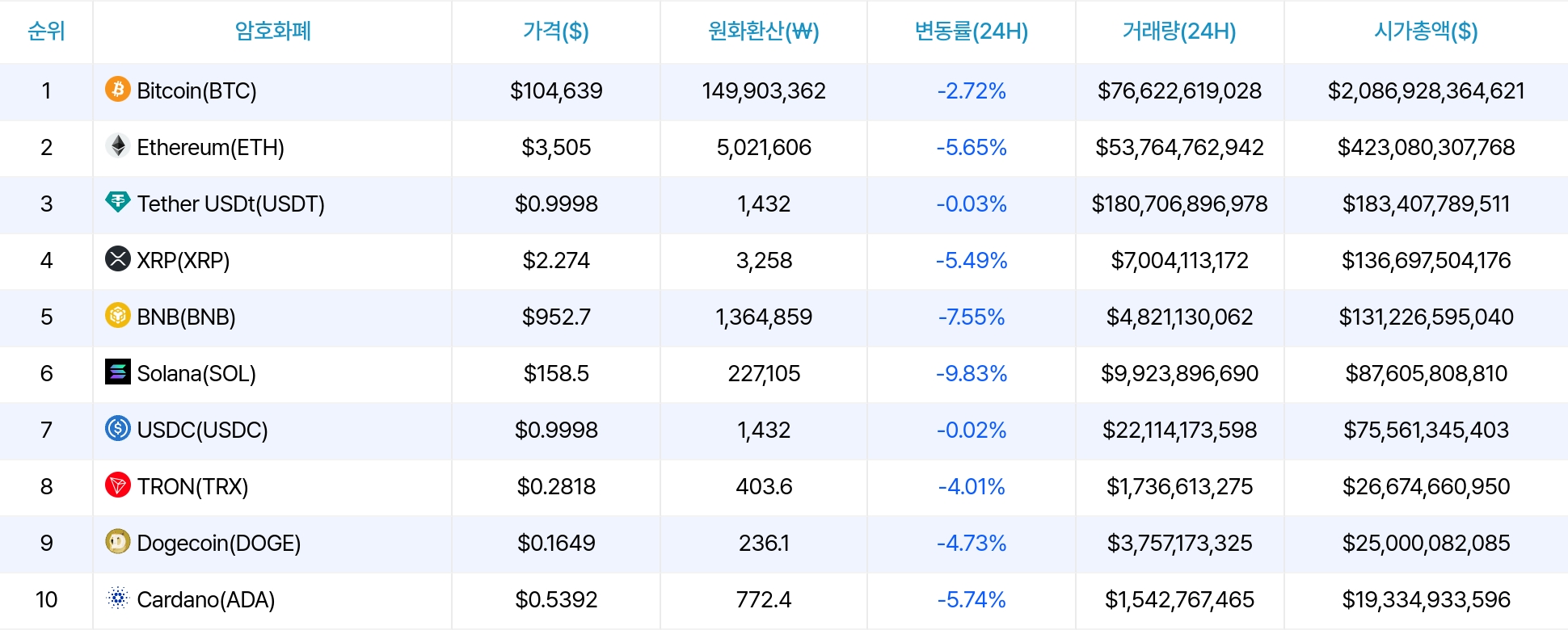Screen dimensions: 1568x630
Task: Click the BNB coin icon
Action: [x=118, y=315]
